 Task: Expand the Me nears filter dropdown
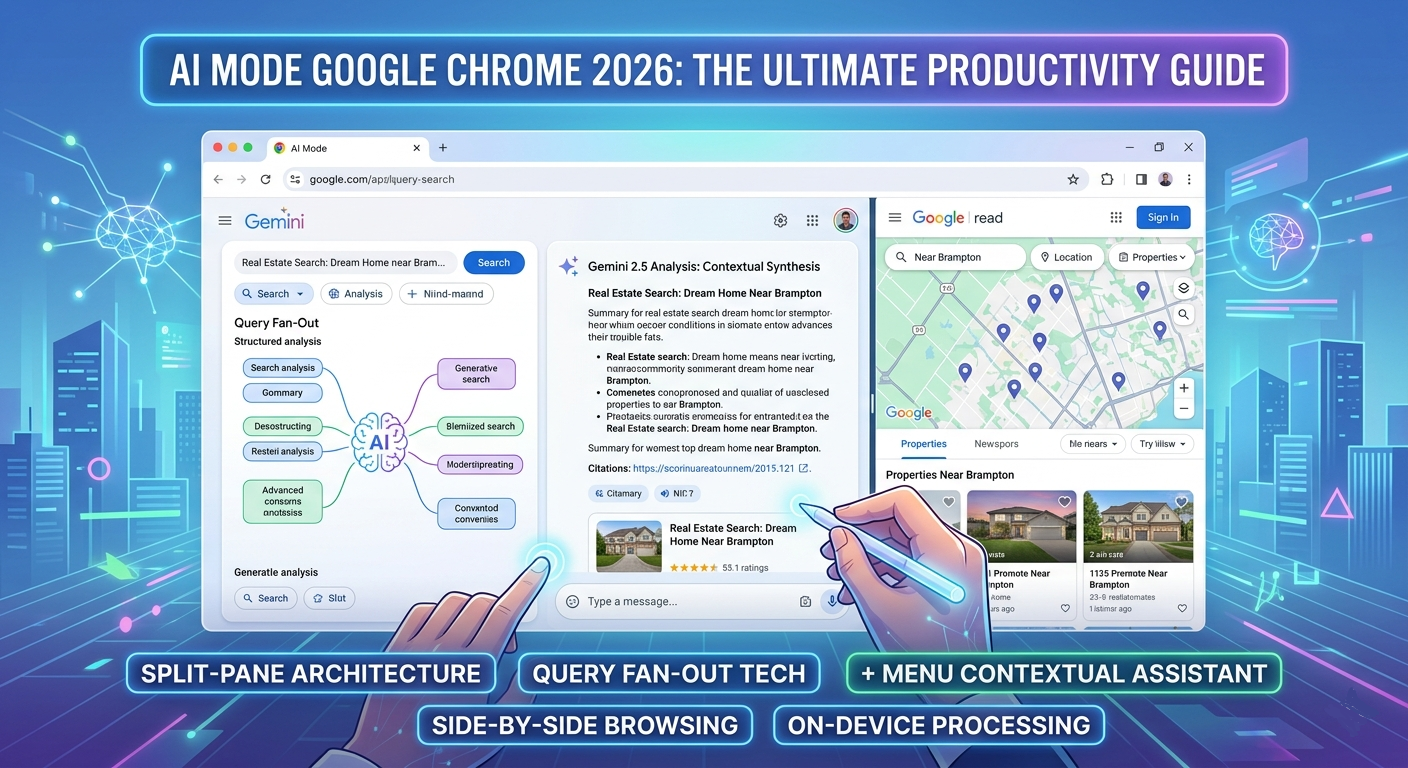(1092, 443)
